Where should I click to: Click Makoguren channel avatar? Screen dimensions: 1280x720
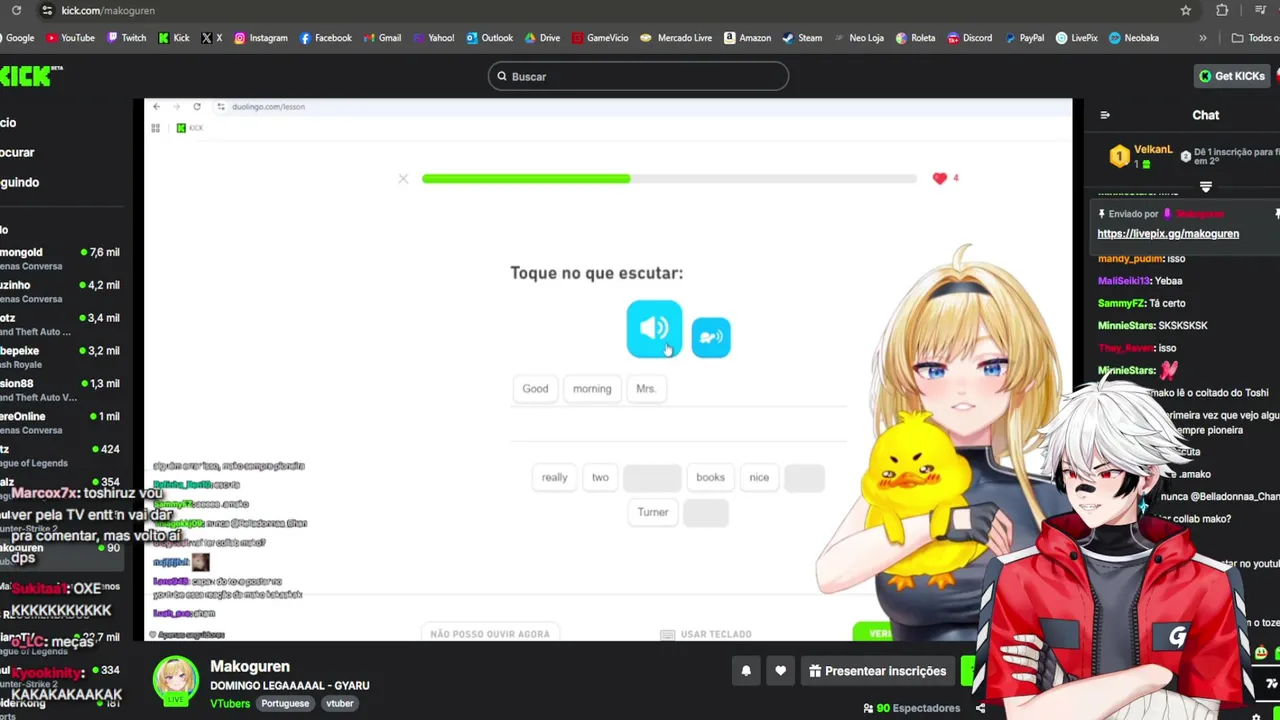click(x=176, y=680)
